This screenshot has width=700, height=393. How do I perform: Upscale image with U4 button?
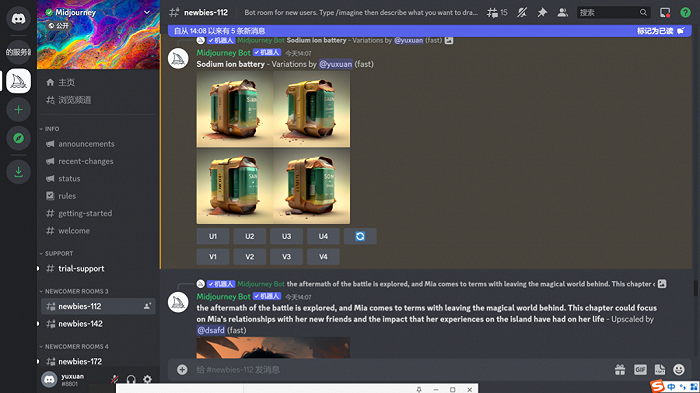tap(323, 236)
